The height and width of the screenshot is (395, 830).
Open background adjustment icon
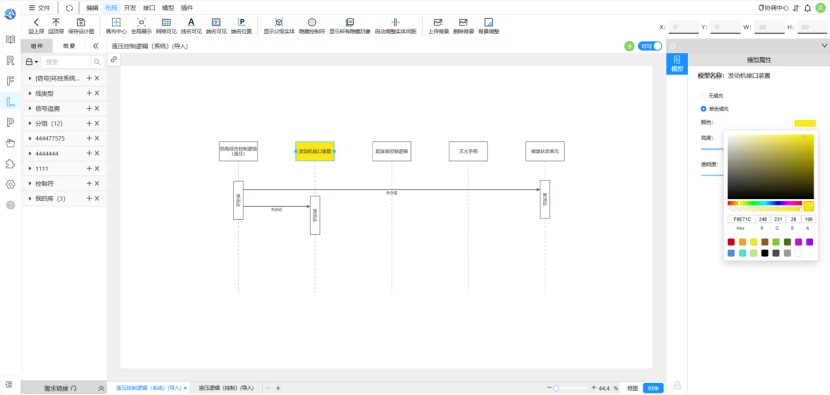pyautogui.click(x=489, y=22)
